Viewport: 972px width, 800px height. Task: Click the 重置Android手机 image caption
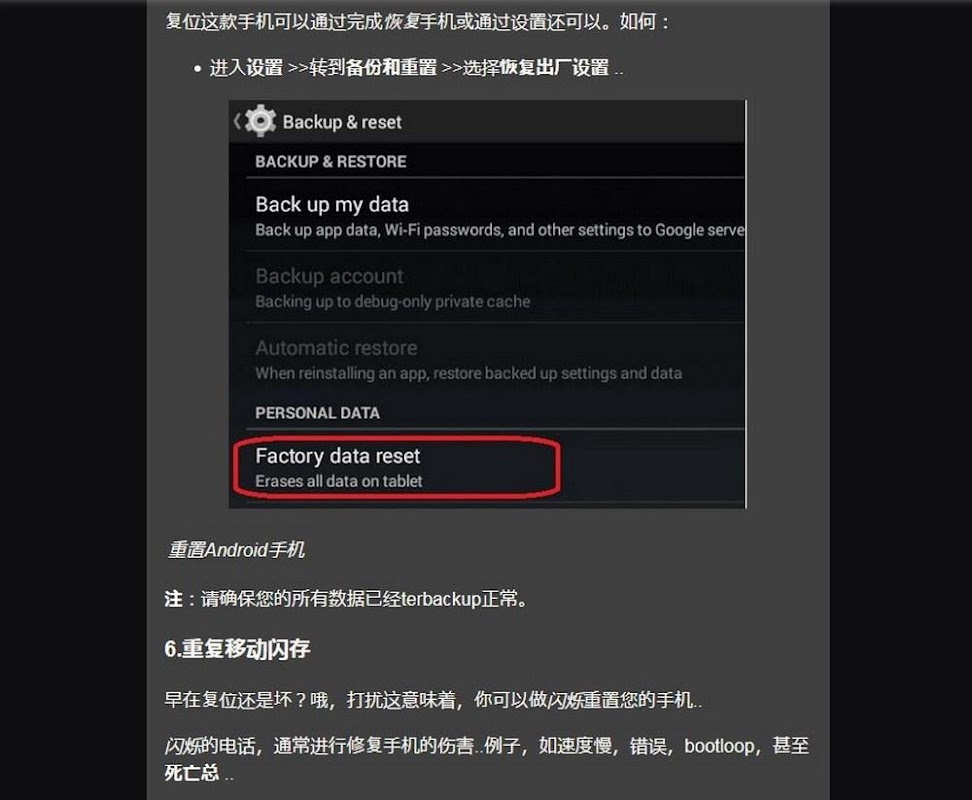(236, 550)
